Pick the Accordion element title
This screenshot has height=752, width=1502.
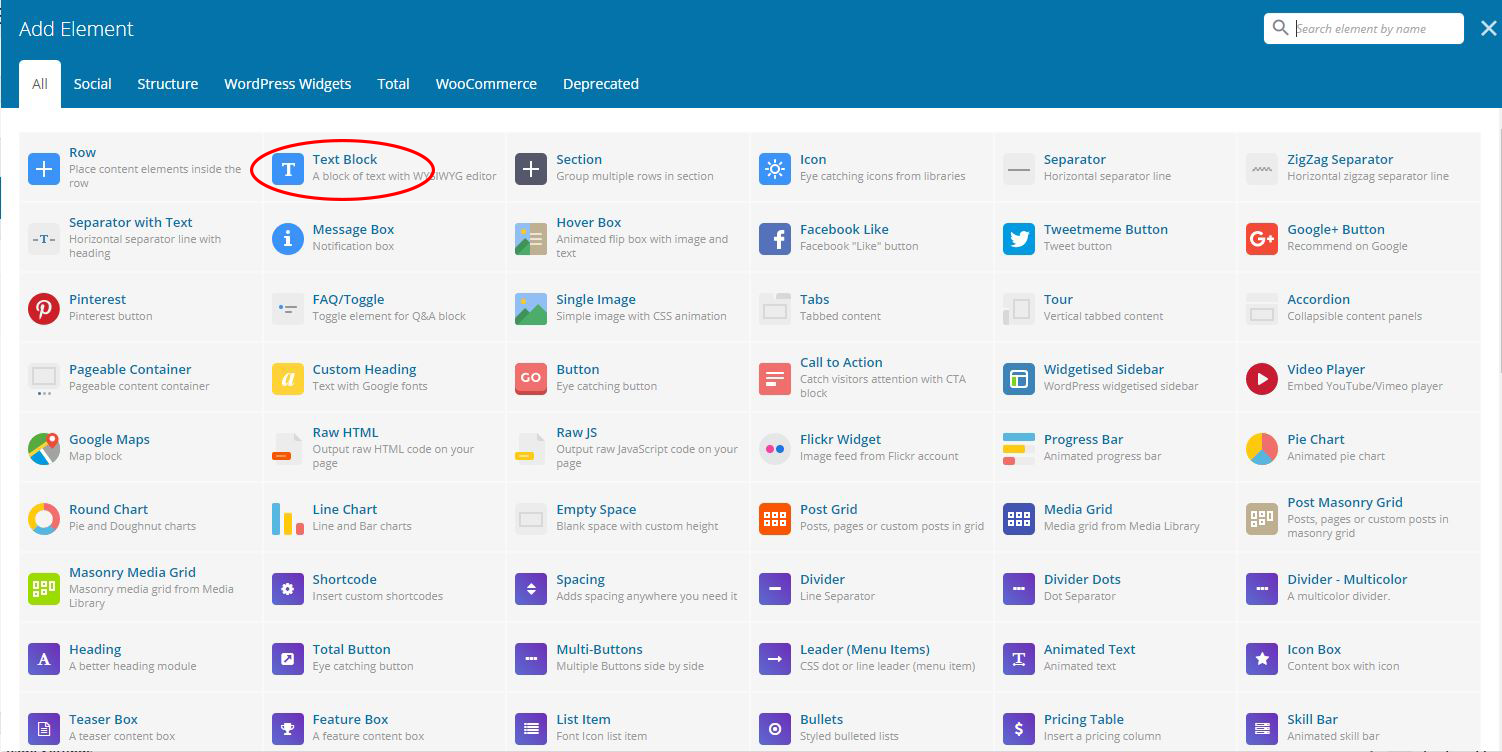tap(1318, 299)
